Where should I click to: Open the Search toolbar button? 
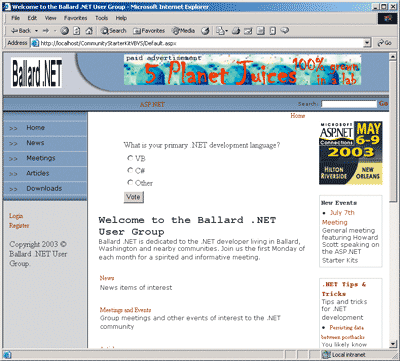pyautogui.click(x=114, y=31)
